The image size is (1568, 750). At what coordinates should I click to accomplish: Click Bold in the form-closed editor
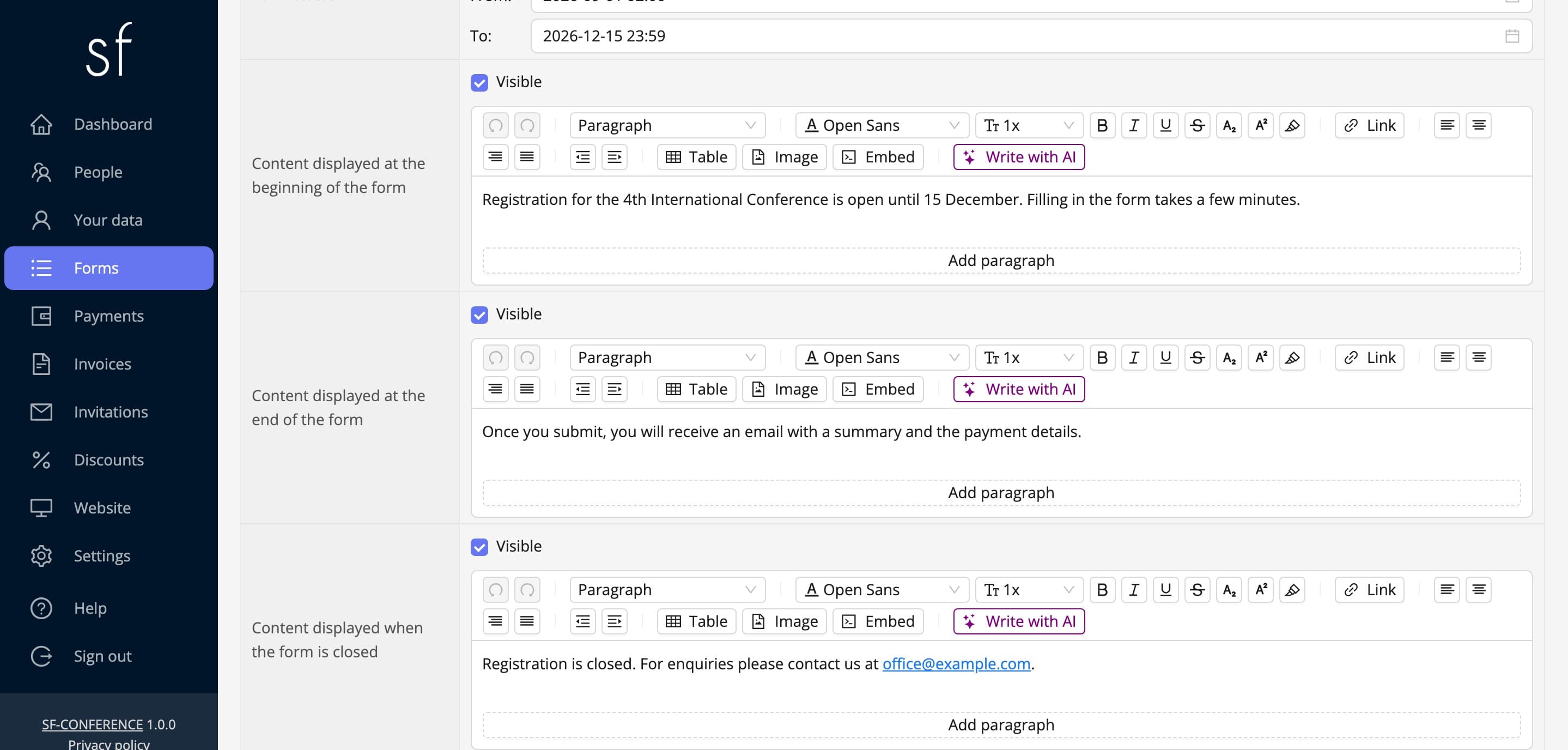1102,590
